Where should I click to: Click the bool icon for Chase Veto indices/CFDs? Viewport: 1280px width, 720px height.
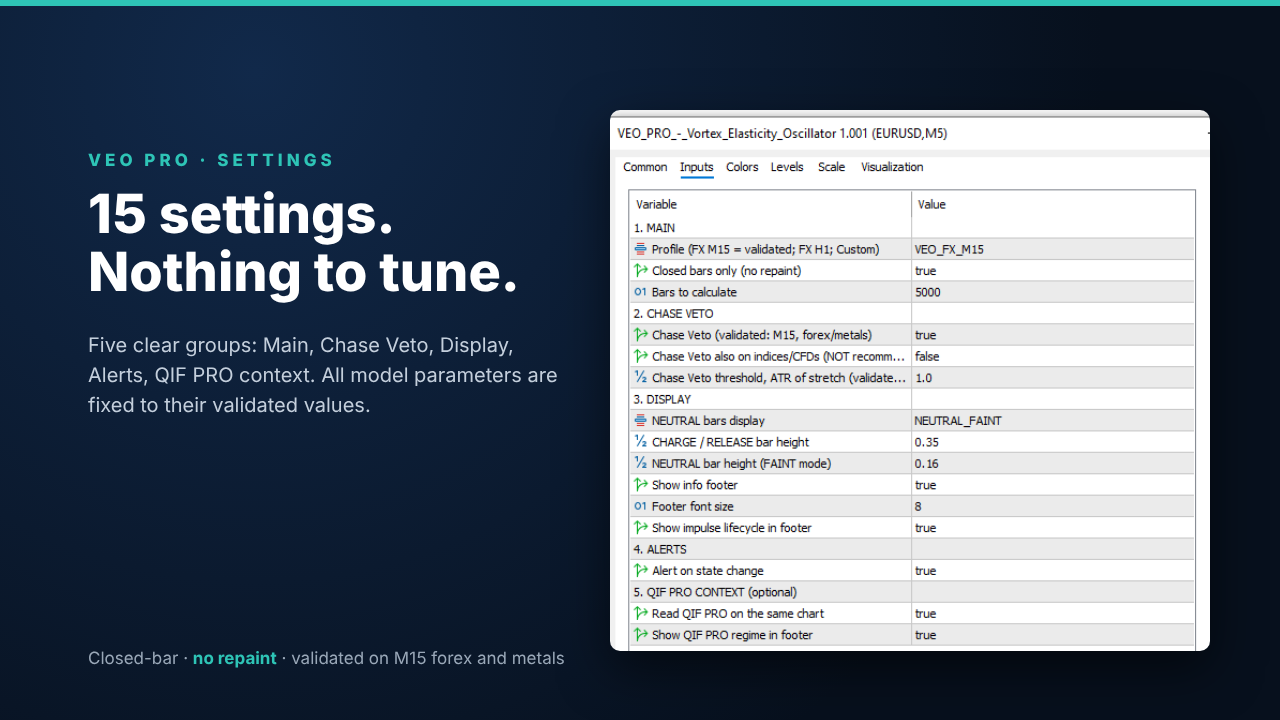pos(641,356)
